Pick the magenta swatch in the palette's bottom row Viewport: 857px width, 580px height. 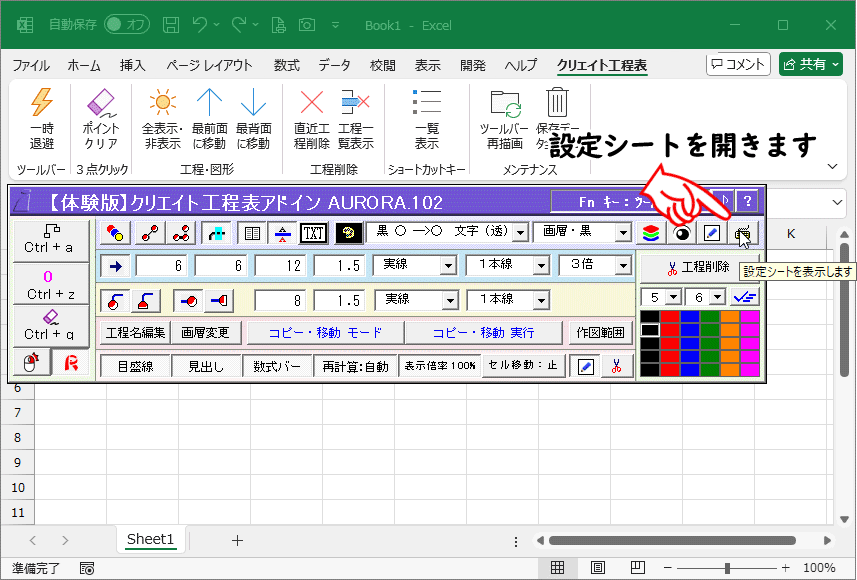[x=750, y=370]
